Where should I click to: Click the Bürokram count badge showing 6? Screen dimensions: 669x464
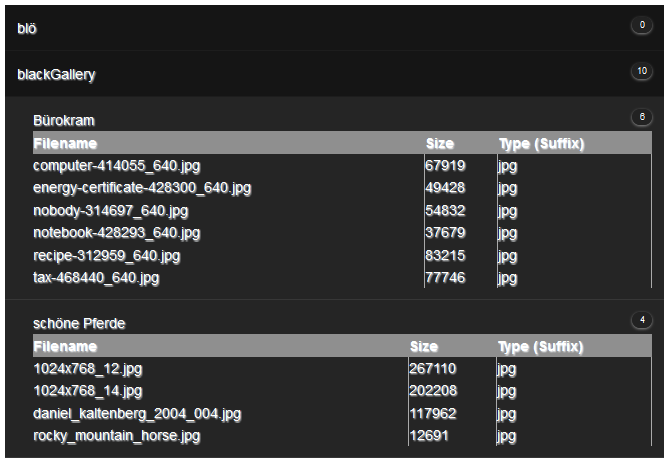click(x=641, y=117)
